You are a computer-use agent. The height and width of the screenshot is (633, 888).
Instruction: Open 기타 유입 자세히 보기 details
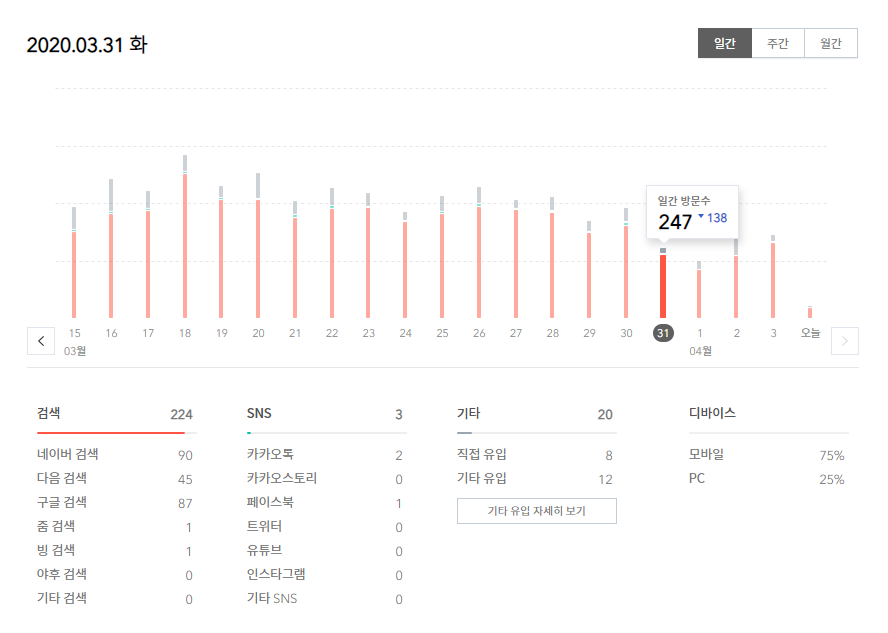point(536,511)
